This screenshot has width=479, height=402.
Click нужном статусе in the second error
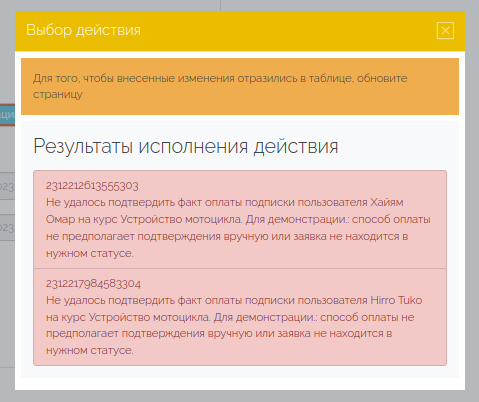[90, 351]
